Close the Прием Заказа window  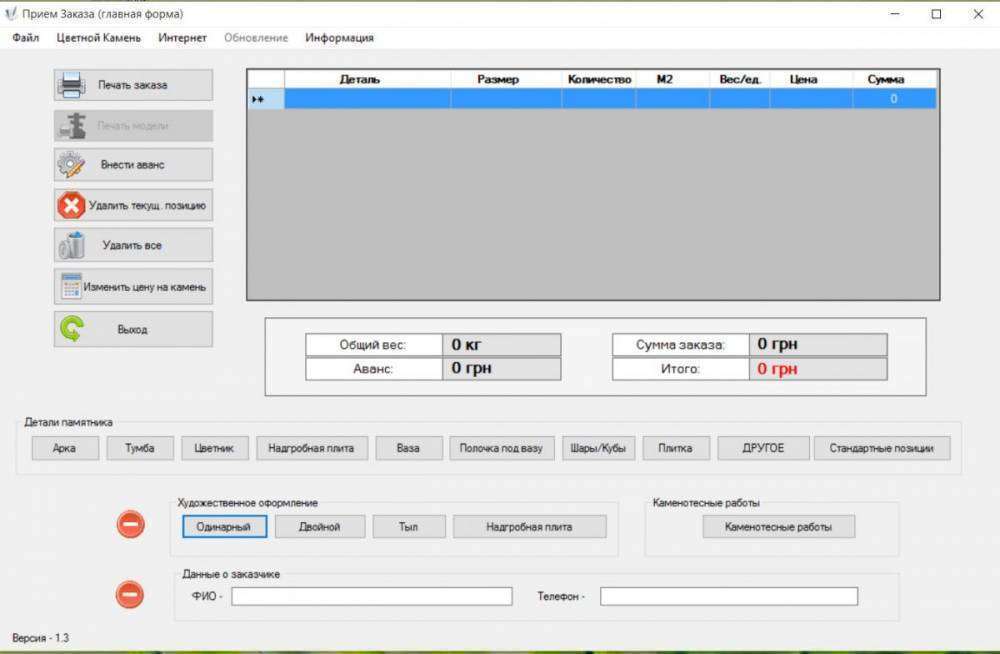coord(978,13)
